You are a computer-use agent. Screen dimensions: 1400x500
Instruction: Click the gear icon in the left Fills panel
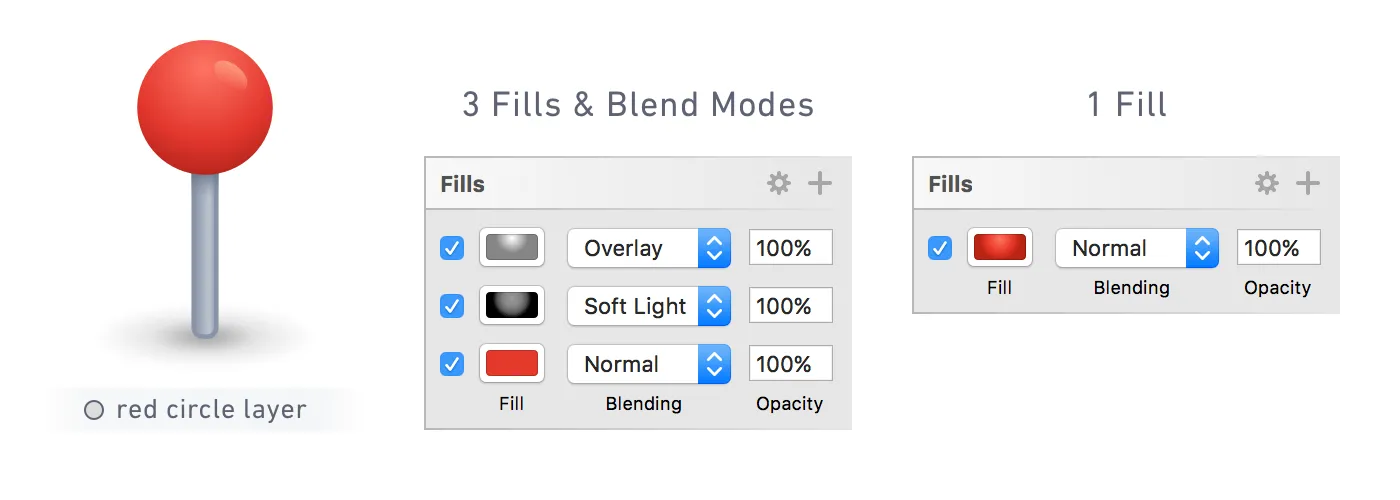tap(779, 183)
